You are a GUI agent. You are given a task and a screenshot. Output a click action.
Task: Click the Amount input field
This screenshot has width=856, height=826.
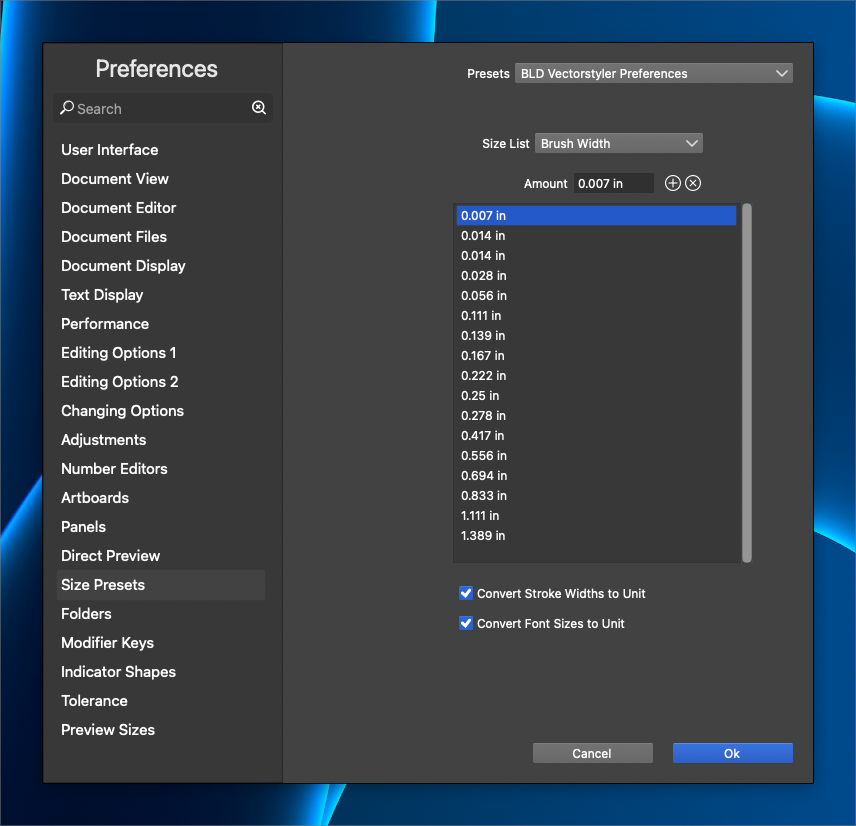coord(613,183)
